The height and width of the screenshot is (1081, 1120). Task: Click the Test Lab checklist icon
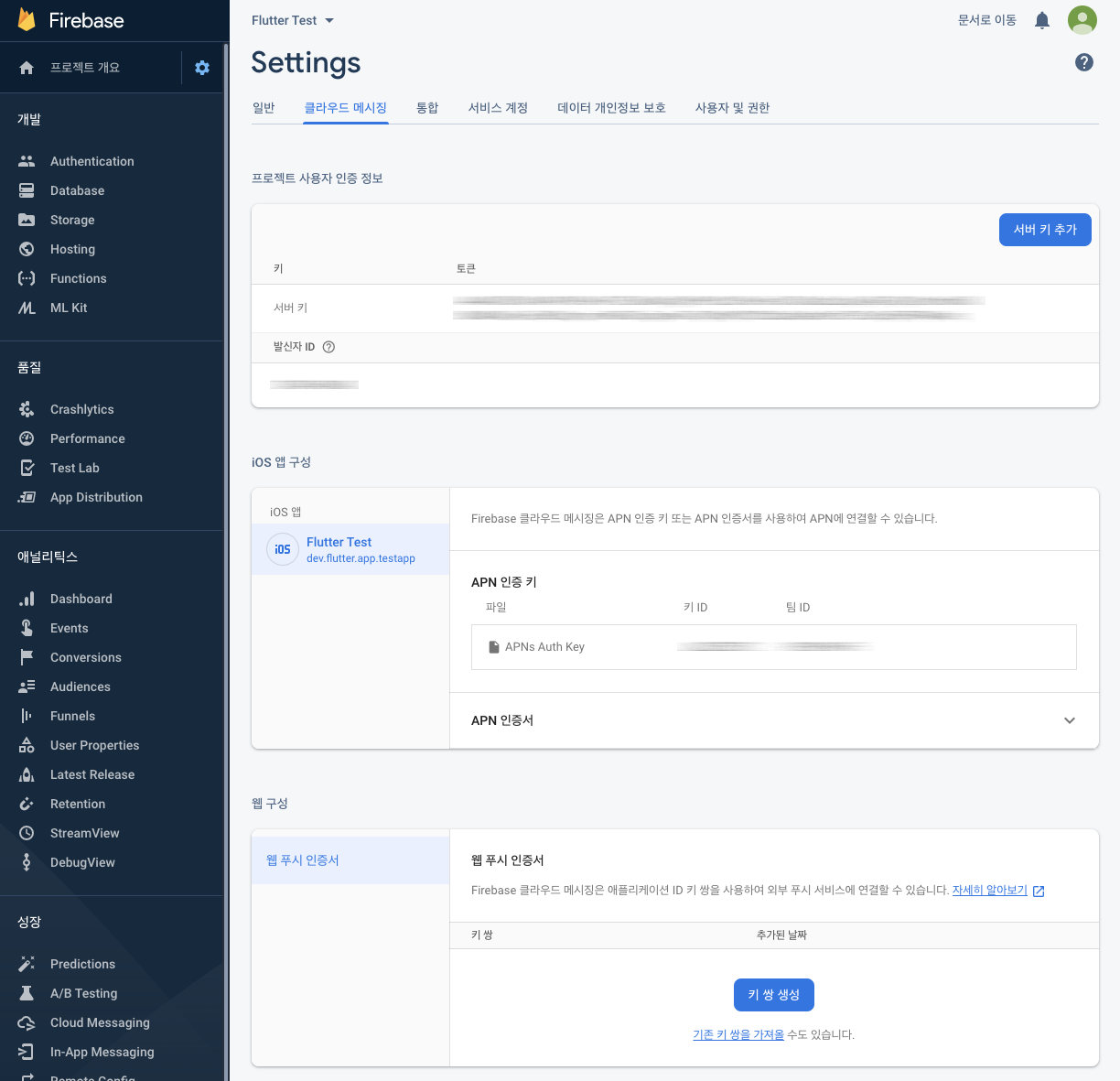(x=27, y=468)
